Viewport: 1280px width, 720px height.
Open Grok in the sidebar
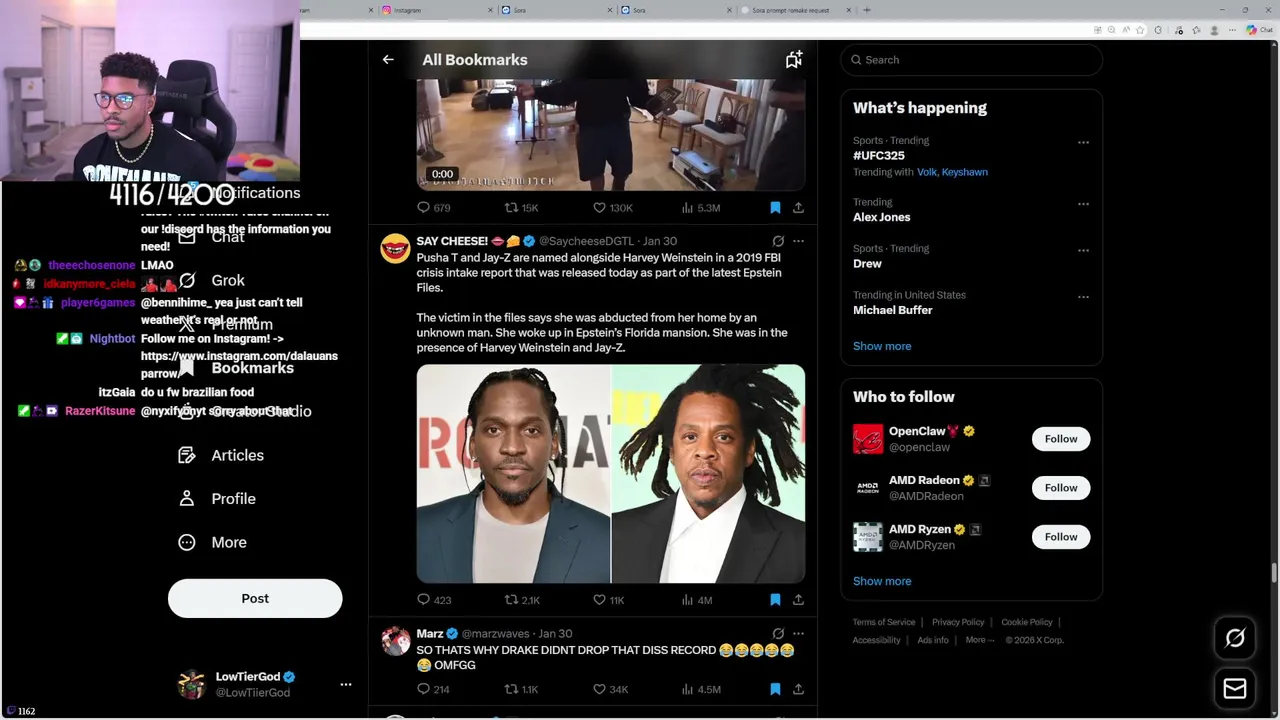click(x=212, y=280)
